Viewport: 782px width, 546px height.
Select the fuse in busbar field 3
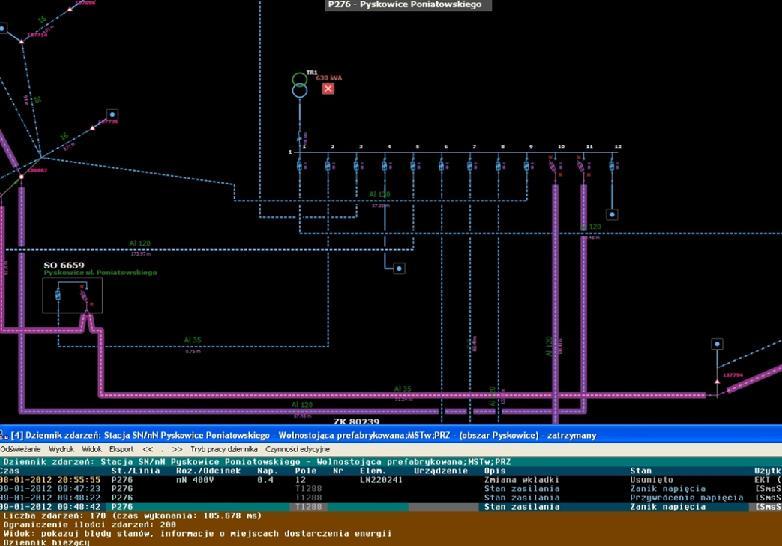point(356,164)
